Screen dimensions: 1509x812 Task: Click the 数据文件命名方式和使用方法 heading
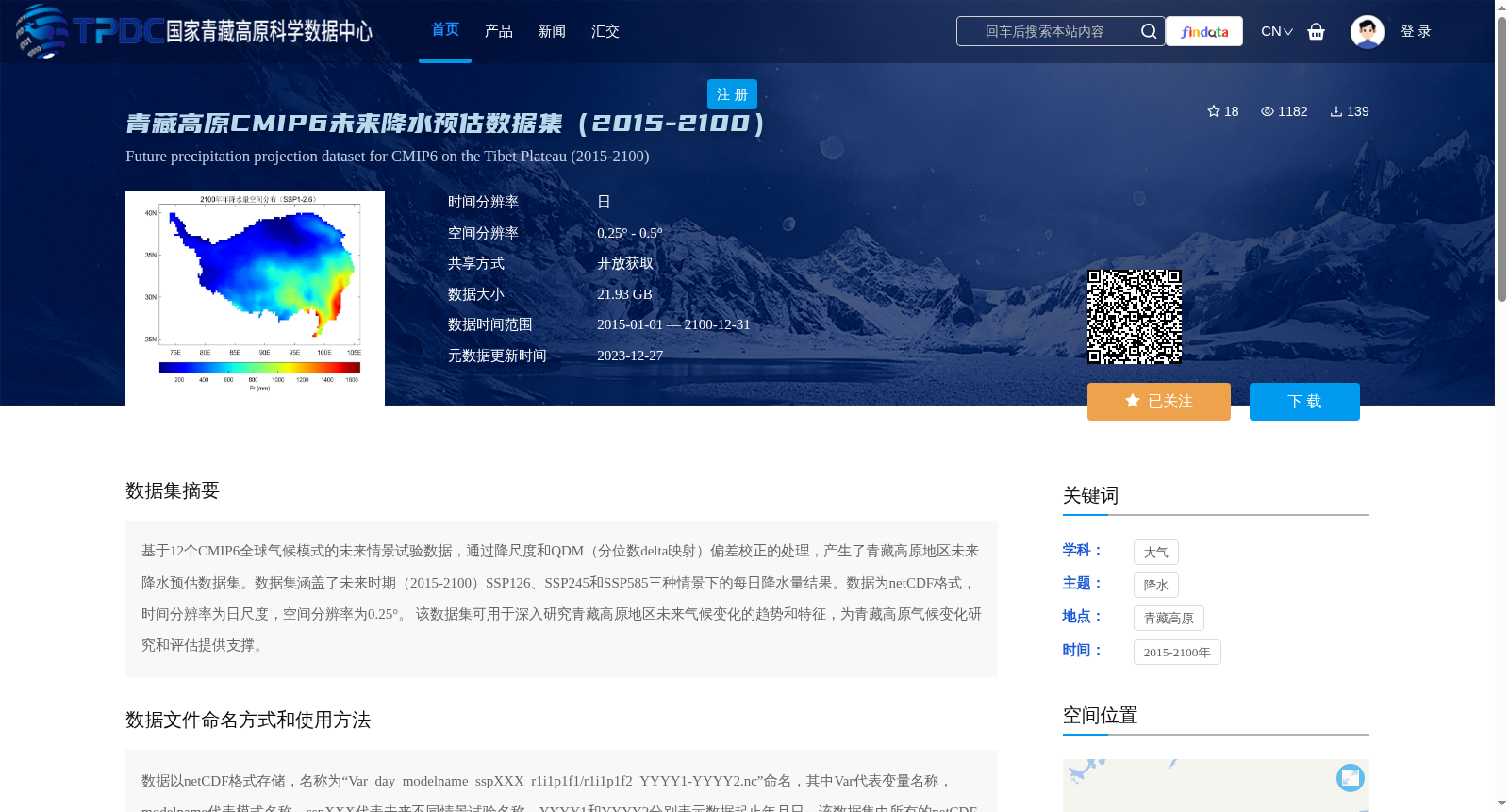point(248,721)
